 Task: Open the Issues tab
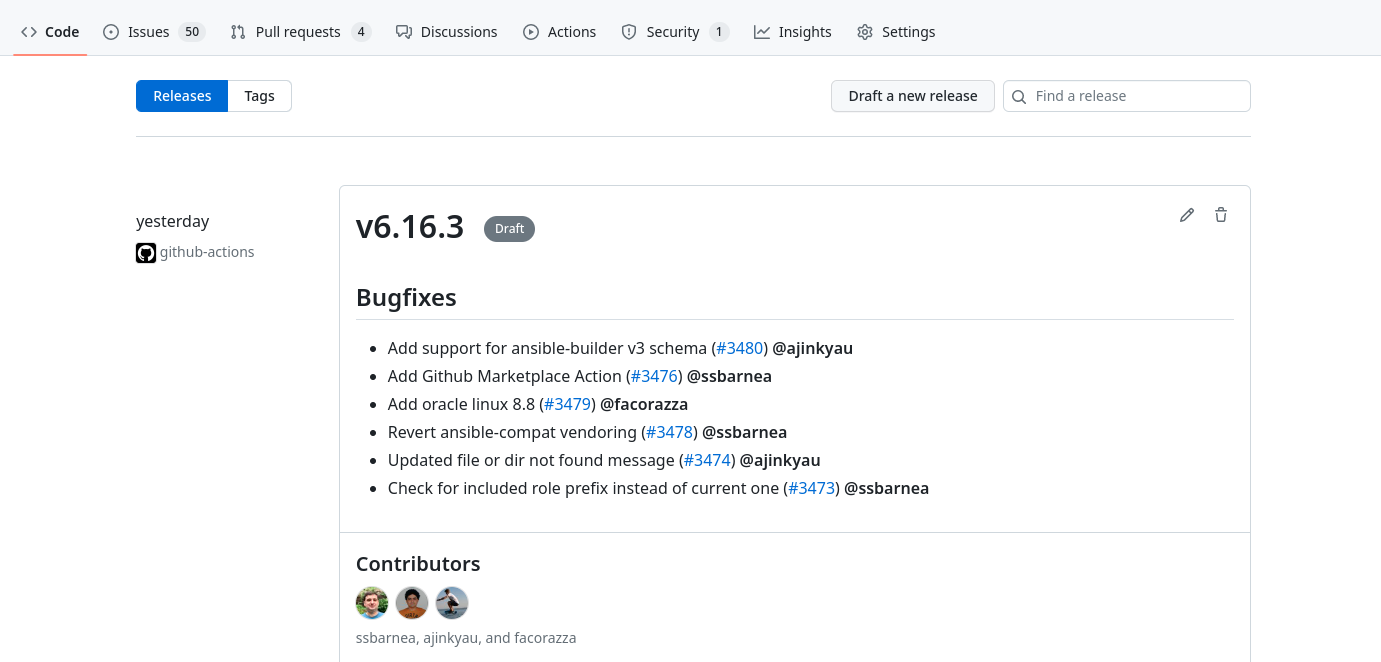click(x=153, y=32)
